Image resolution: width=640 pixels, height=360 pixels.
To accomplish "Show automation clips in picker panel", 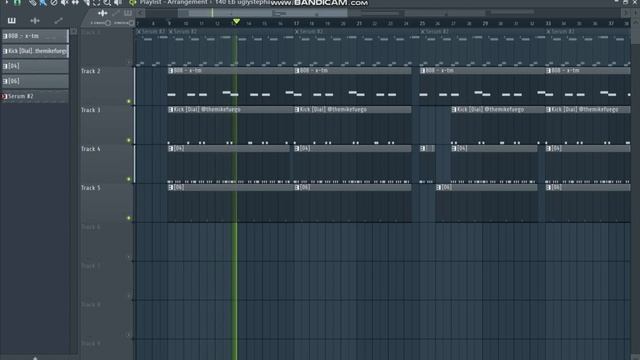I will tap(58, 20).
